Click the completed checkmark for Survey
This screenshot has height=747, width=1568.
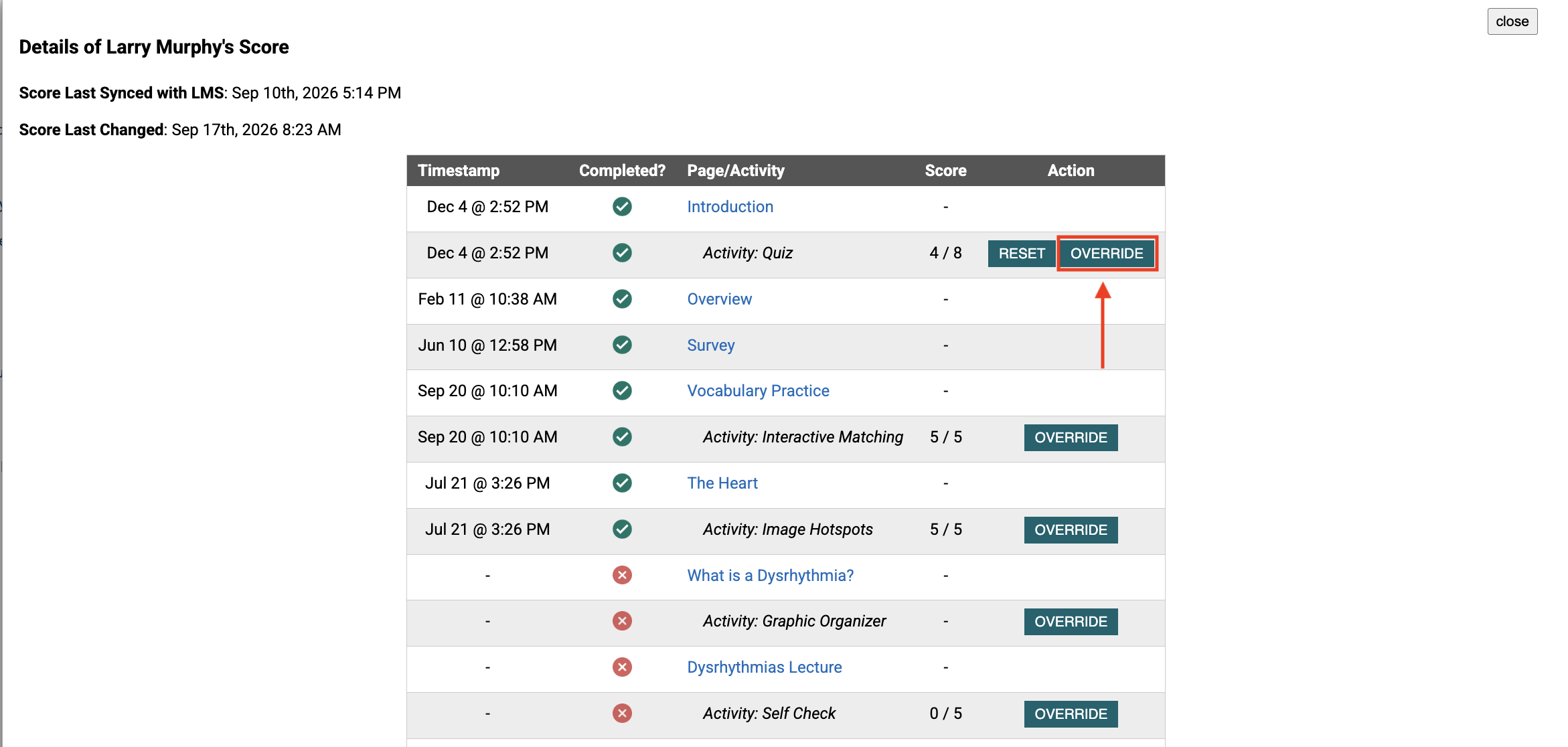[622, 345]
